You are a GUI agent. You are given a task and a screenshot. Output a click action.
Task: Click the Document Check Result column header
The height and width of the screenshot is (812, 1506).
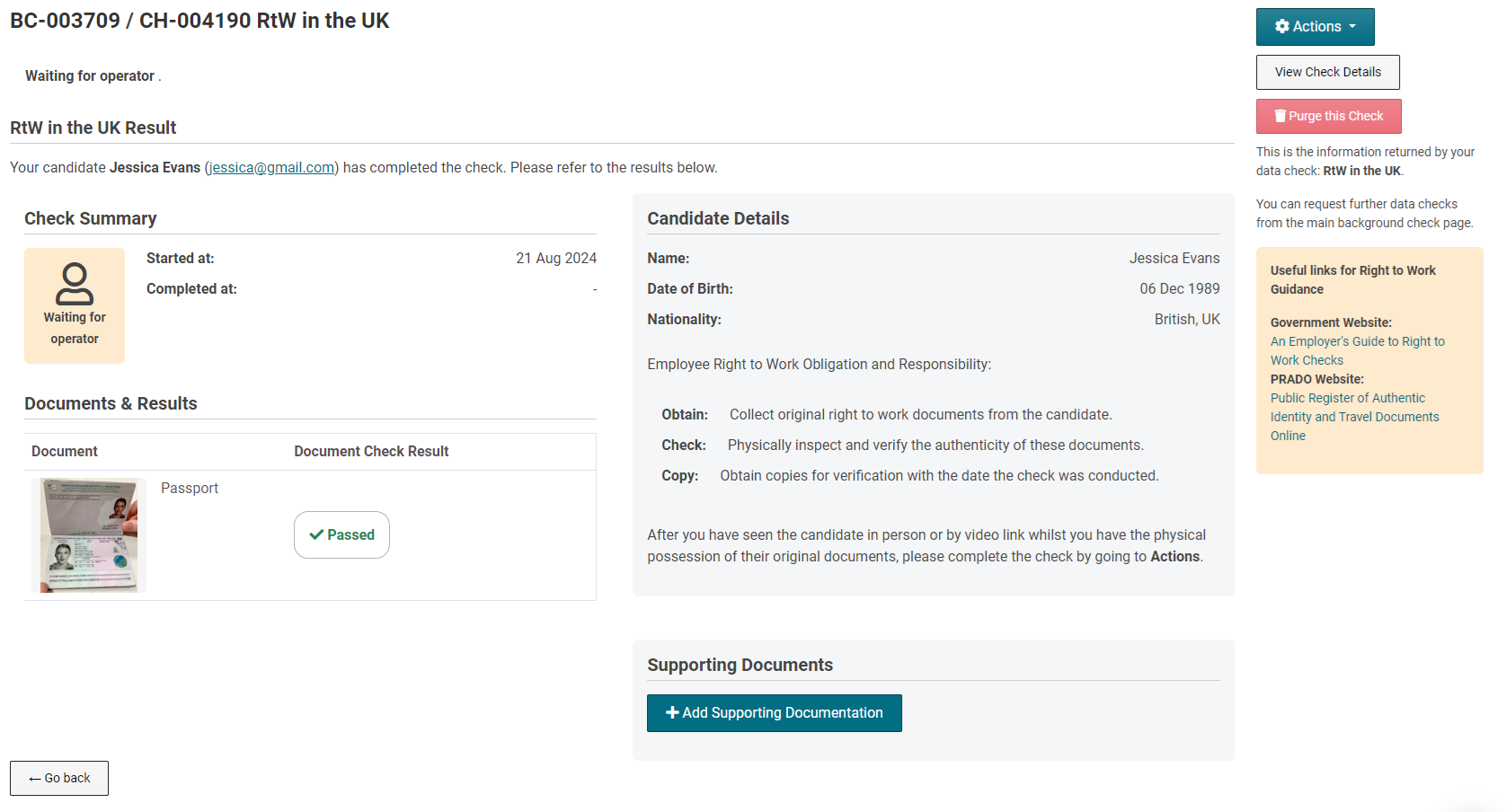pos(371,452)
